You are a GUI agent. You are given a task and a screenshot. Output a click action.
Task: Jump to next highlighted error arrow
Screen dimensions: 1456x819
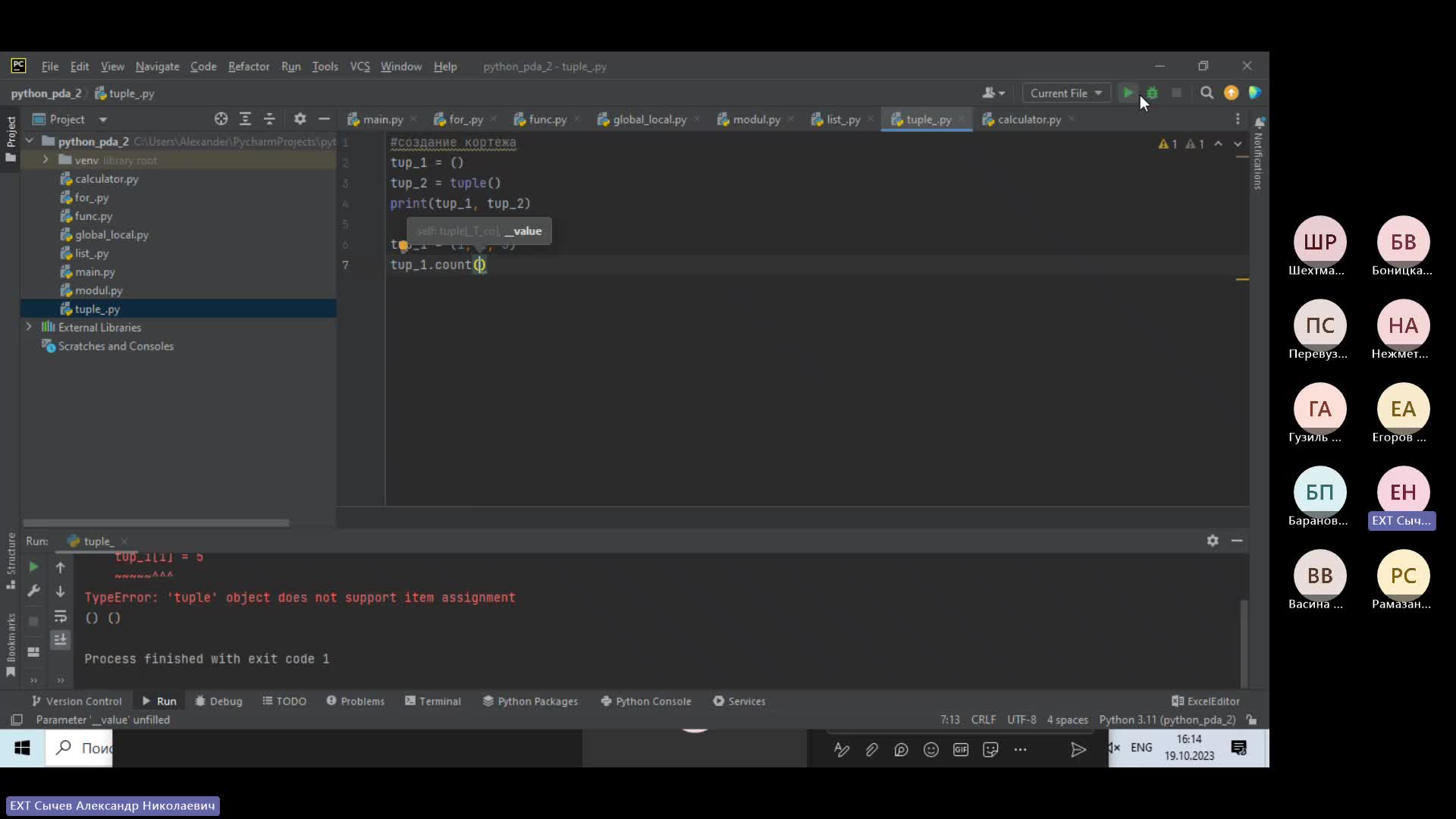1238,143
